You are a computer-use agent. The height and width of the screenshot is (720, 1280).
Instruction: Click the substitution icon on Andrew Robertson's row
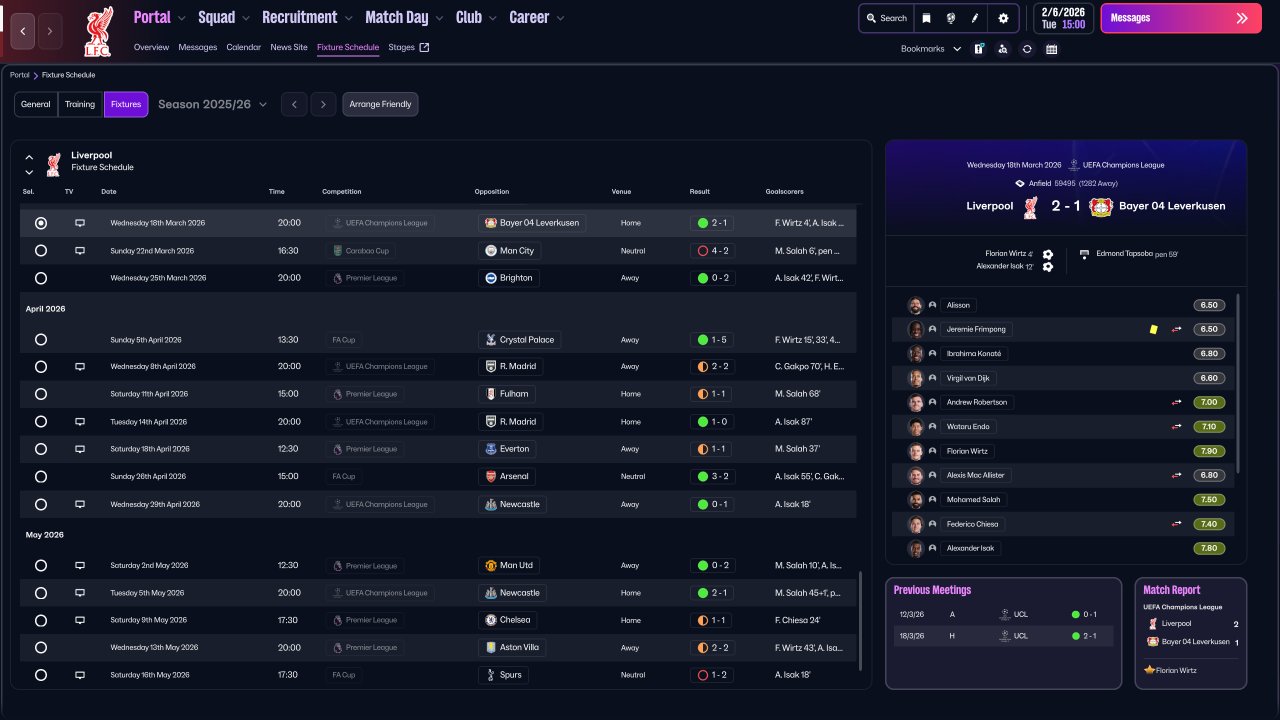click(1177, 402)
